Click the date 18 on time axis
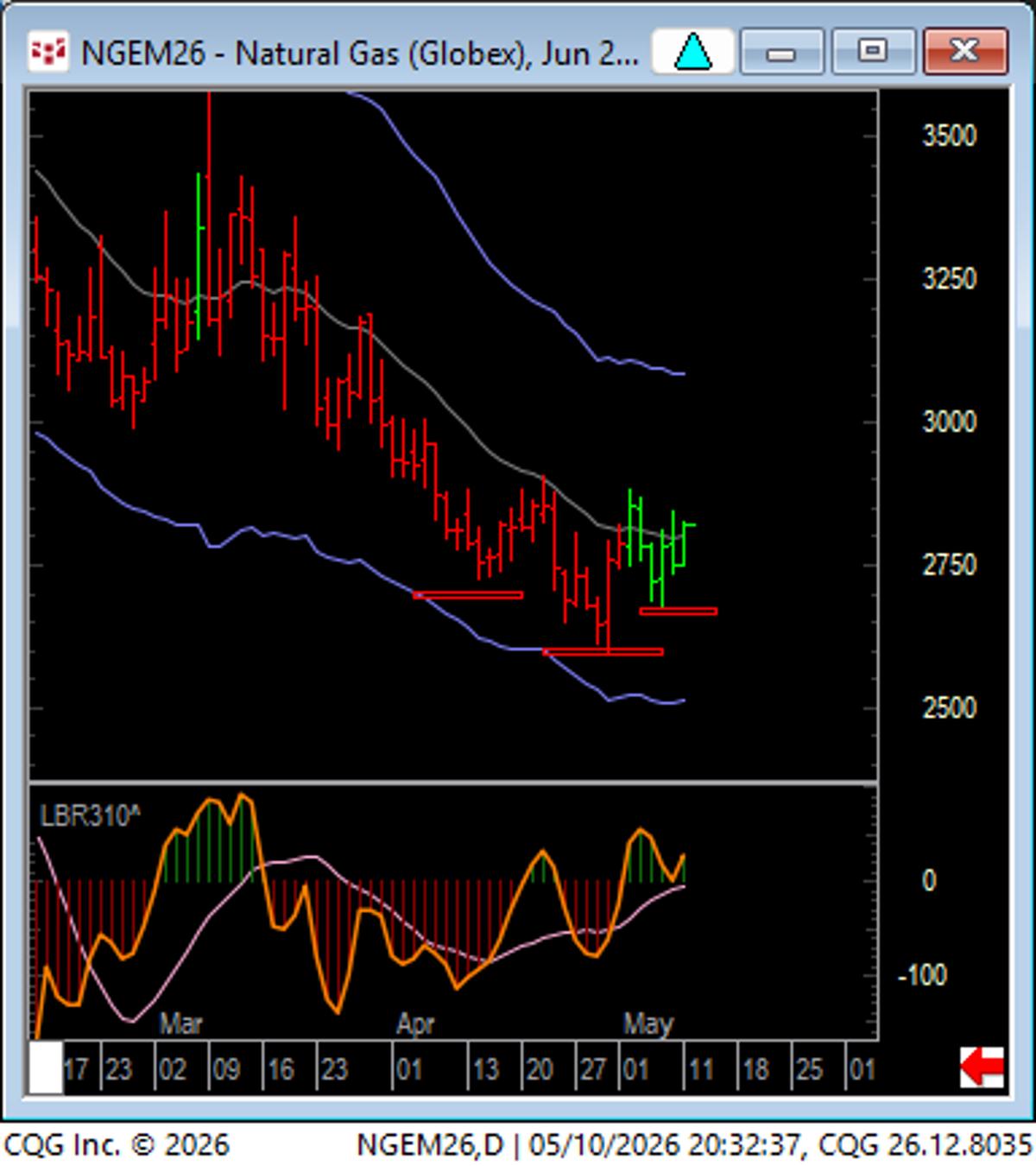This screenshot has width=1036, height=1166. click(755, 1070)
